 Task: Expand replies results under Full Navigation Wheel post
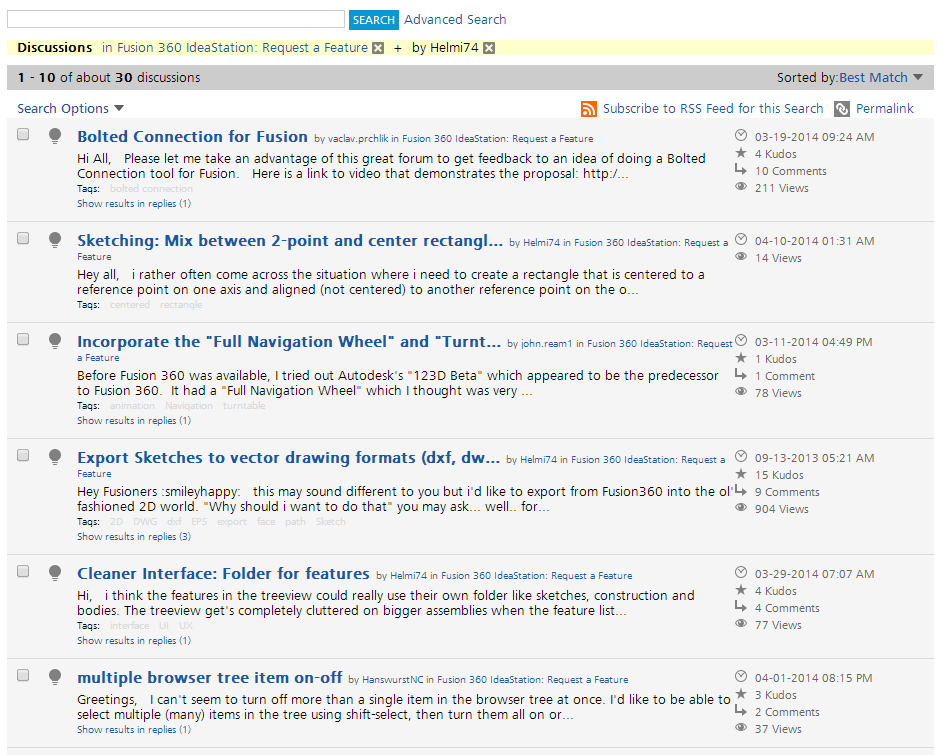point(134,420)
